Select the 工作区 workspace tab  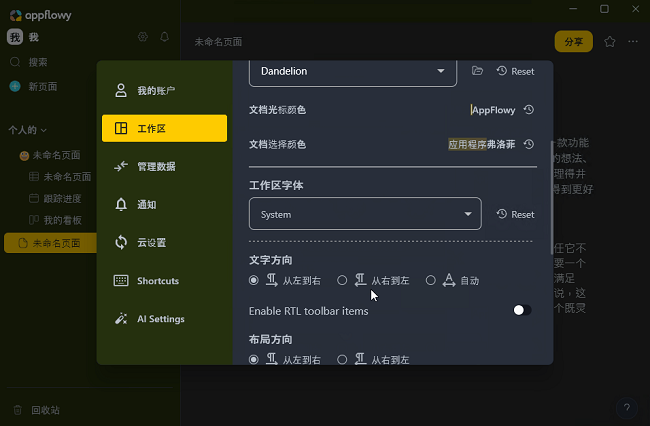point(164,128)
